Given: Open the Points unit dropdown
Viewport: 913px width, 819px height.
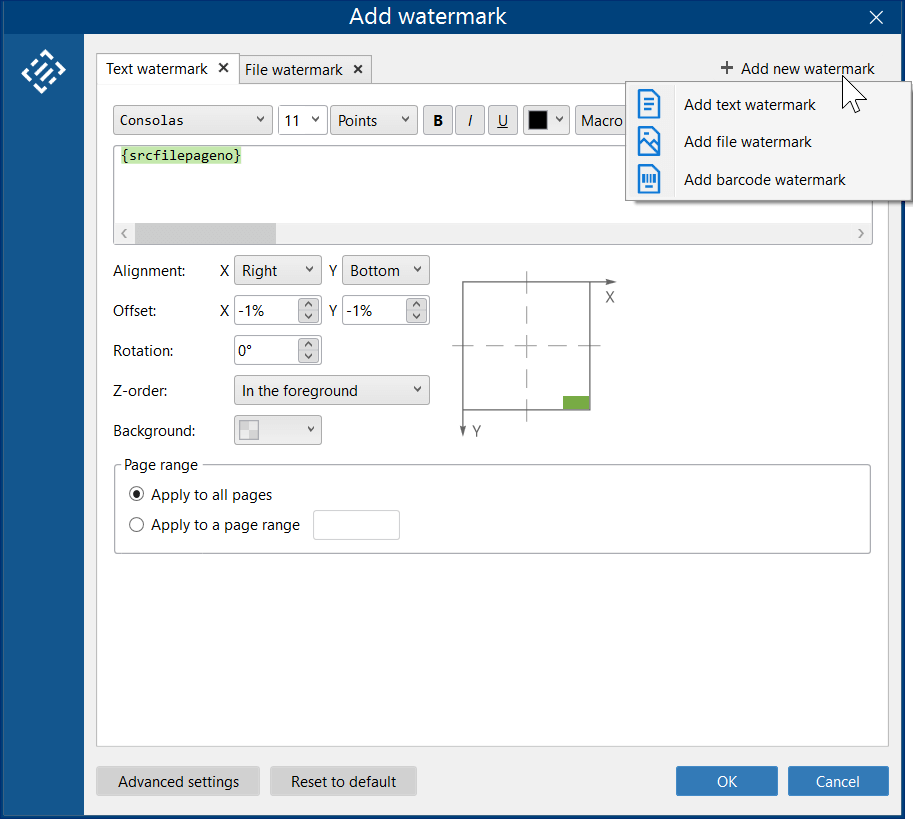Looking at the screenshot, I should [374, 120].
